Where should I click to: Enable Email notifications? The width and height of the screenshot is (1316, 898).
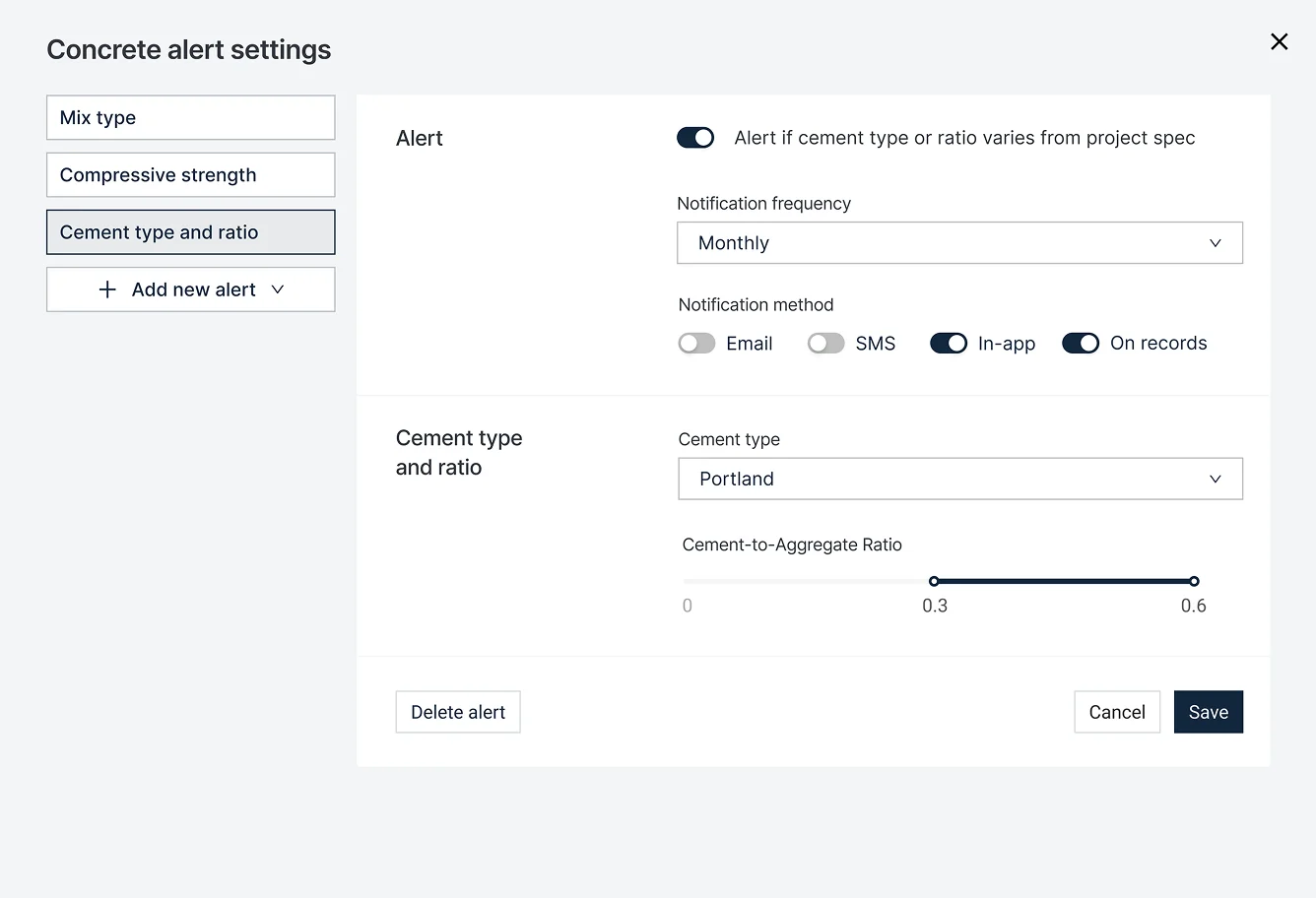696,344
